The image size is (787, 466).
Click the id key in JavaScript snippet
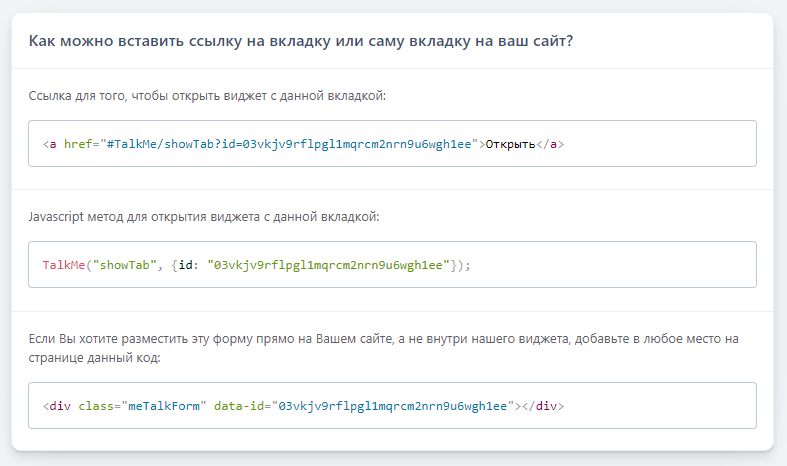pyautogui.click(x=186, y=265)
